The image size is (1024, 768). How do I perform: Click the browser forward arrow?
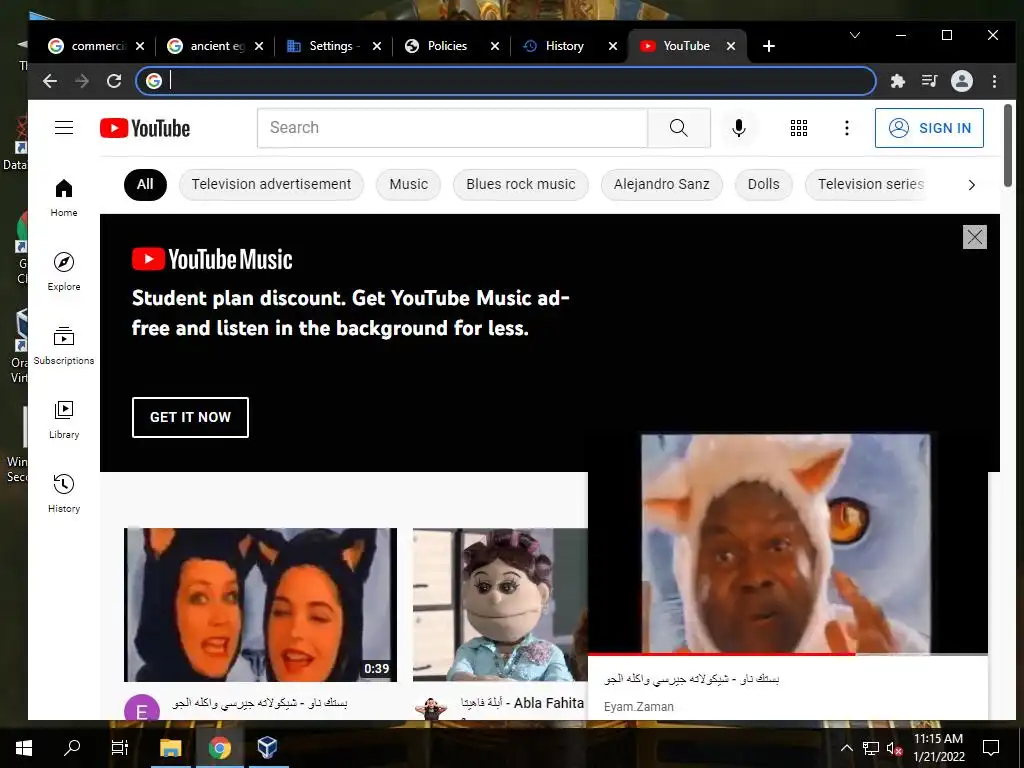pyautogui.click(x=82, y=81)
